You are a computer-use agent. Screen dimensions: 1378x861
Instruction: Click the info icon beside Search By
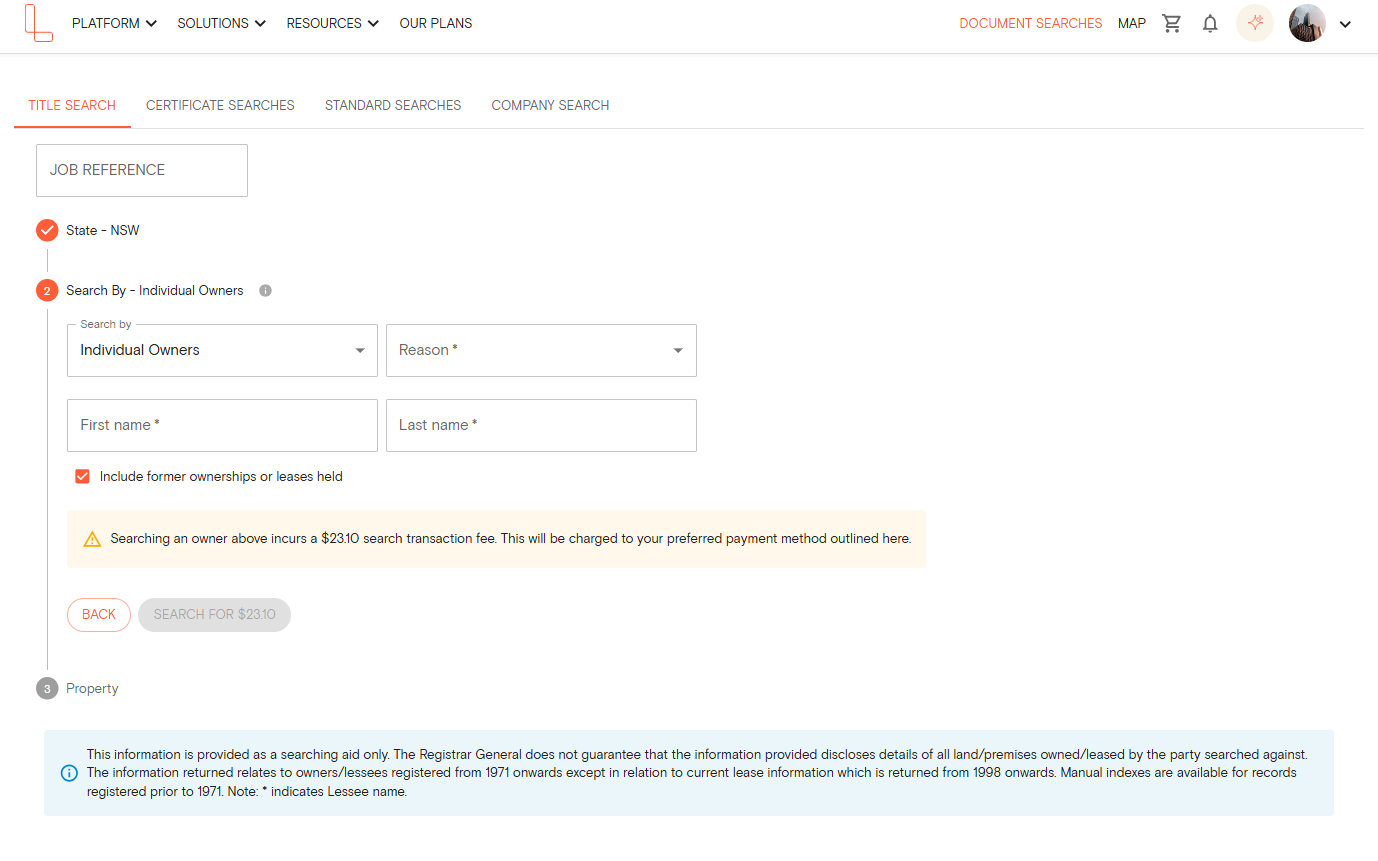[x=265, y=291]
